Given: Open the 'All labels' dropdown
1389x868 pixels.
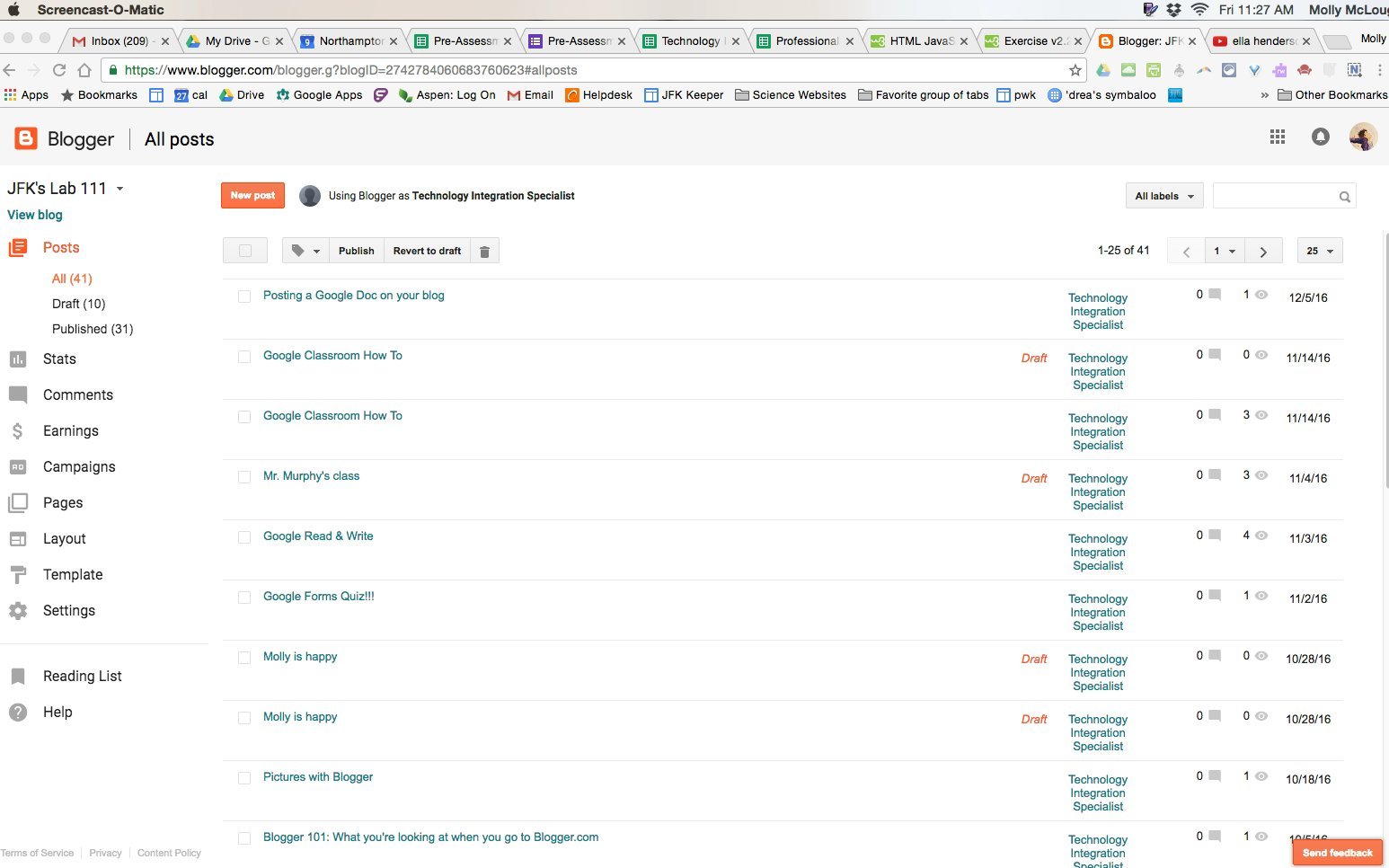Looking at the screenshot, I should click(1163, 195).
